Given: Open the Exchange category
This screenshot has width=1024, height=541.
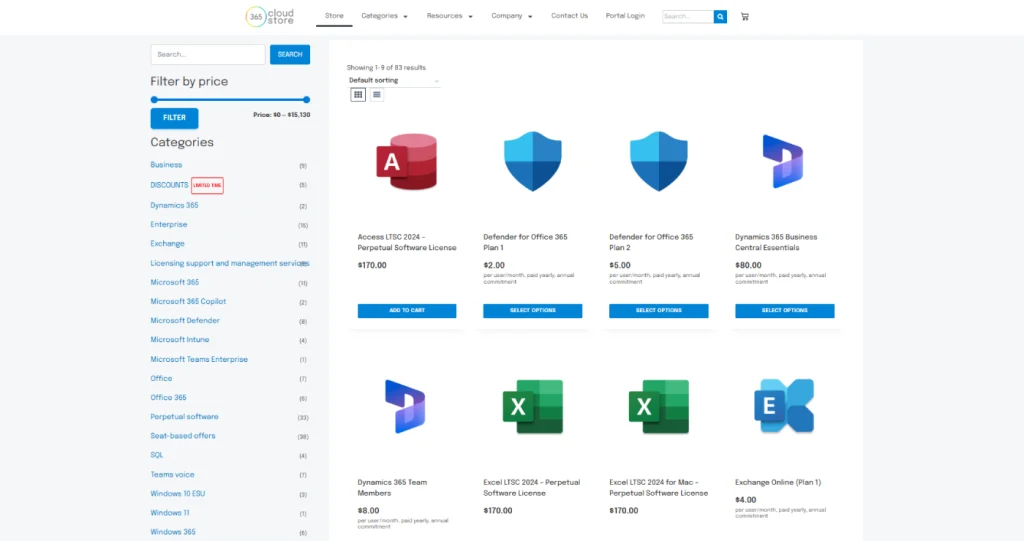Looking at the screenshot, I should pyautogui.click(x=167, y=244).
